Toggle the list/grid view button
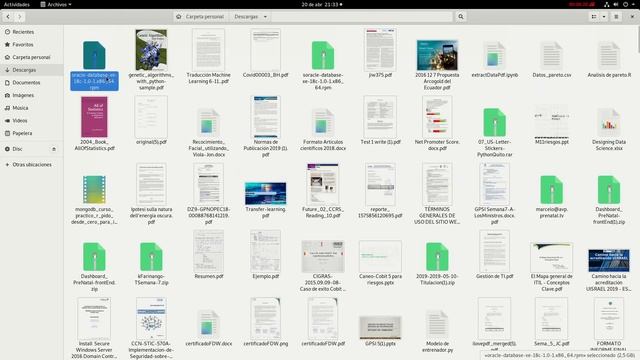Screen dimensions: 640x360 coord(594,17)
